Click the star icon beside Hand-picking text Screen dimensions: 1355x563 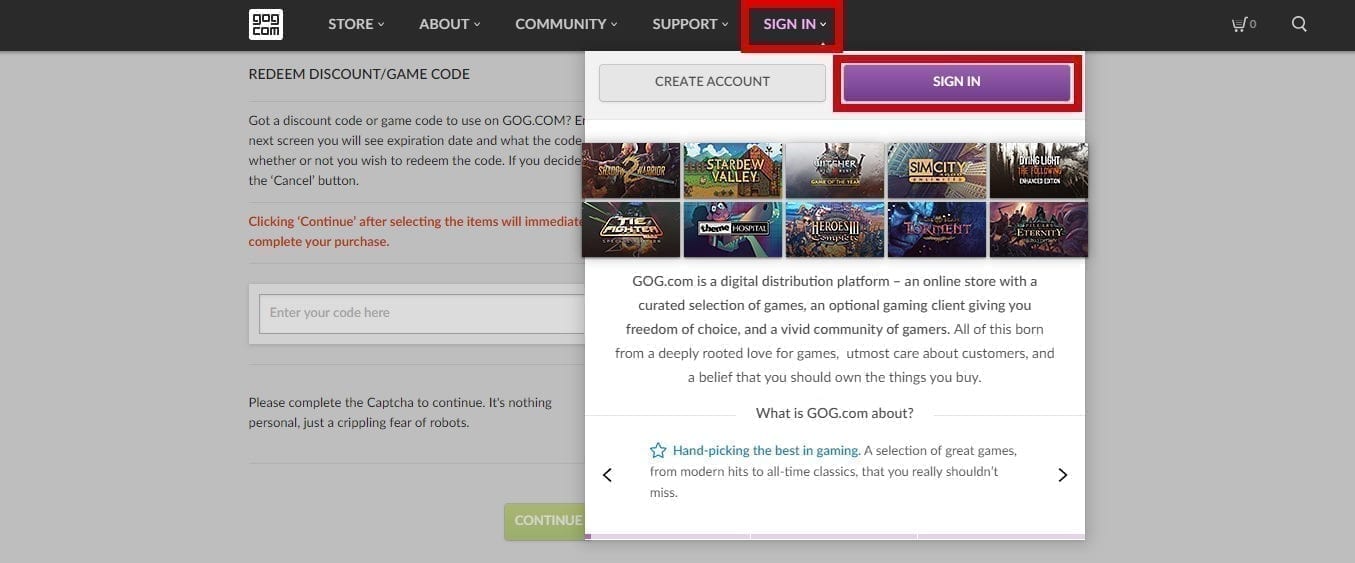click(658, 450)
